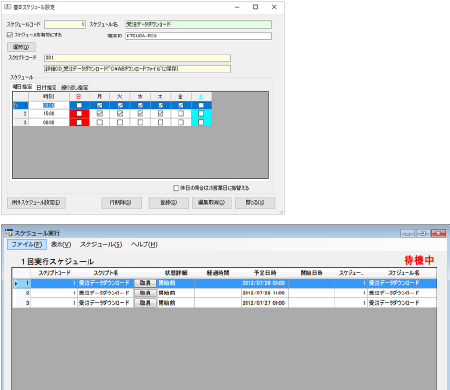Click the 登録(S) button
450x390 pixels.
coord(169,203)
